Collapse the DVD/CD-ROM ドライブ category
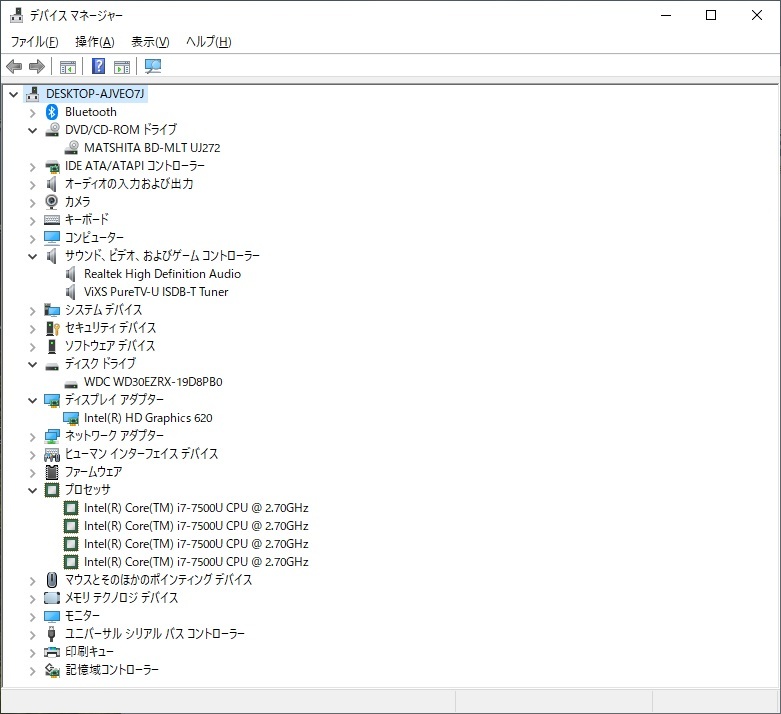This screenshot has height=714, width=781. pos(33,130)
